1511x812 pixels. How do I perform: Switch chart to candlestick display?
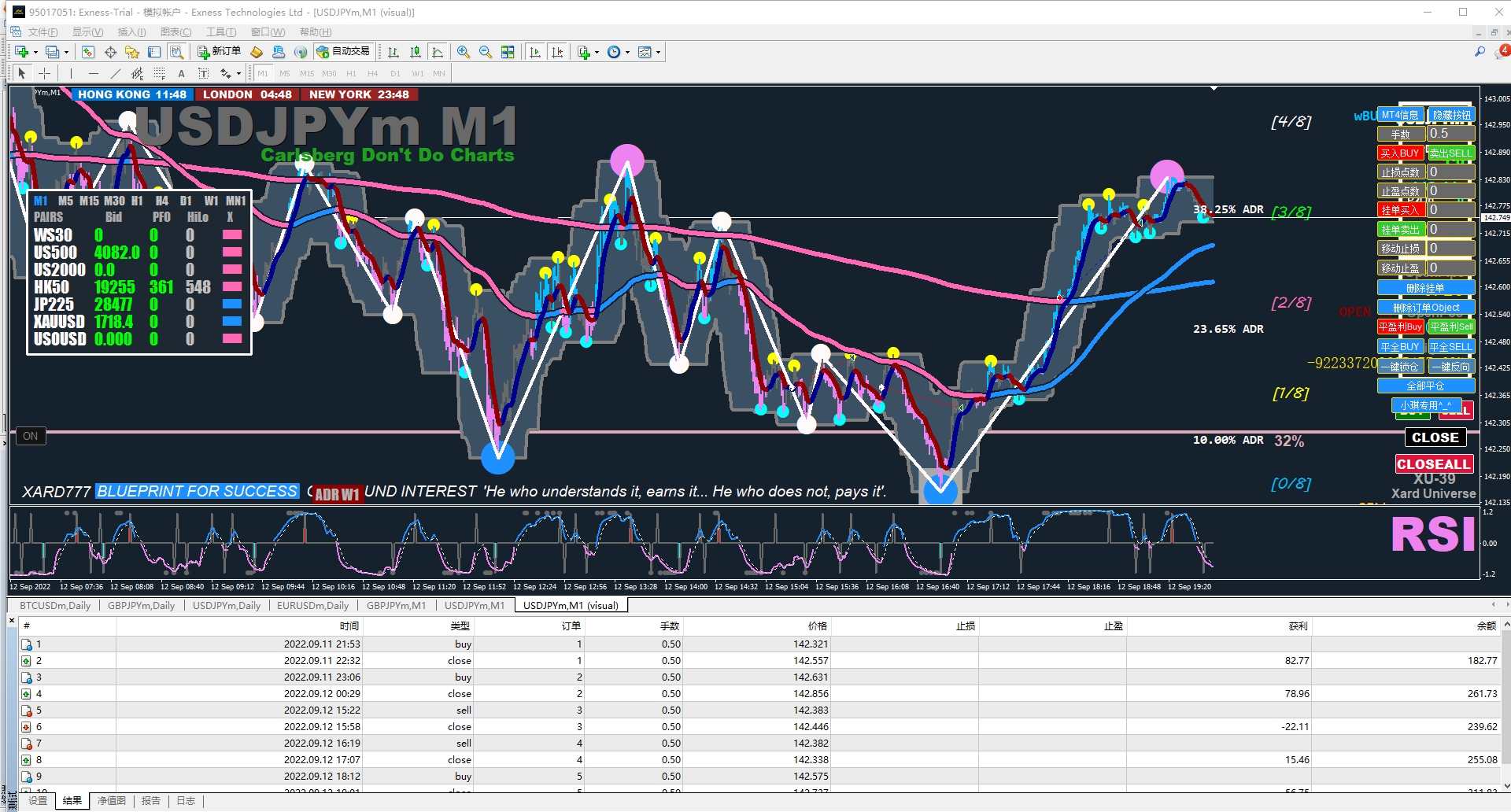(416, 52)
